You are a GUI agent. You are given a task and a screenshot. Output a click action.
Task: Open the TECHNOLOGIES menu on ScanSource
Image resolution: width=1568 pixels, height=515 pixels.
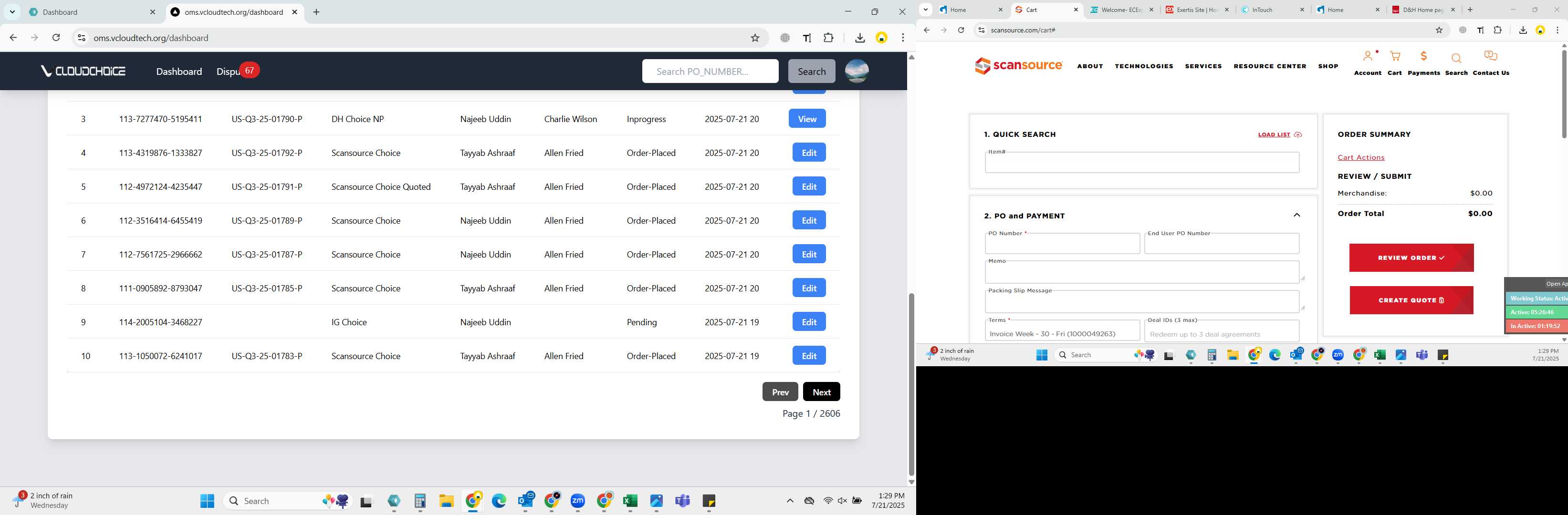[x=1144, y=66]
